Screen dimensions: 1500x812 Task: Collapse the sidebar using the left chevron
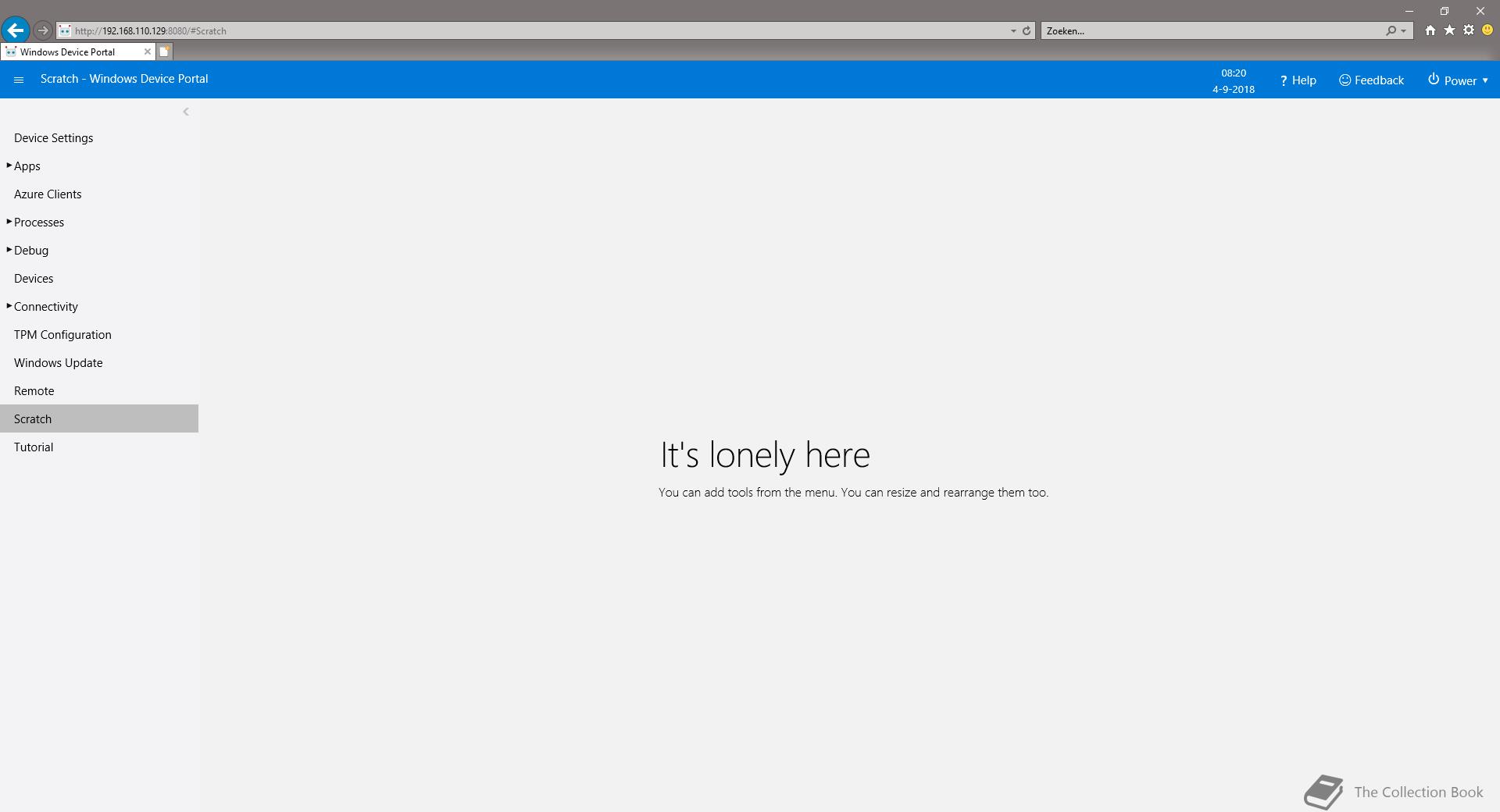click(x=186, y=112)
